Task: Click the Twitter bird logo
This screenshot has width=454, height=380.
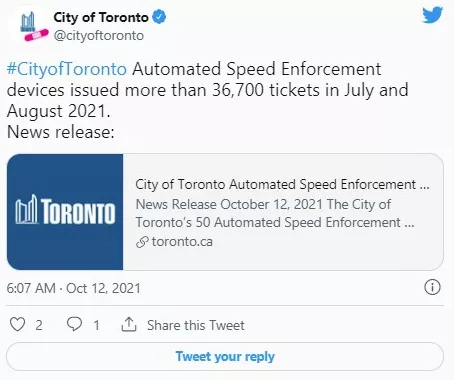Action: point(432,15)
